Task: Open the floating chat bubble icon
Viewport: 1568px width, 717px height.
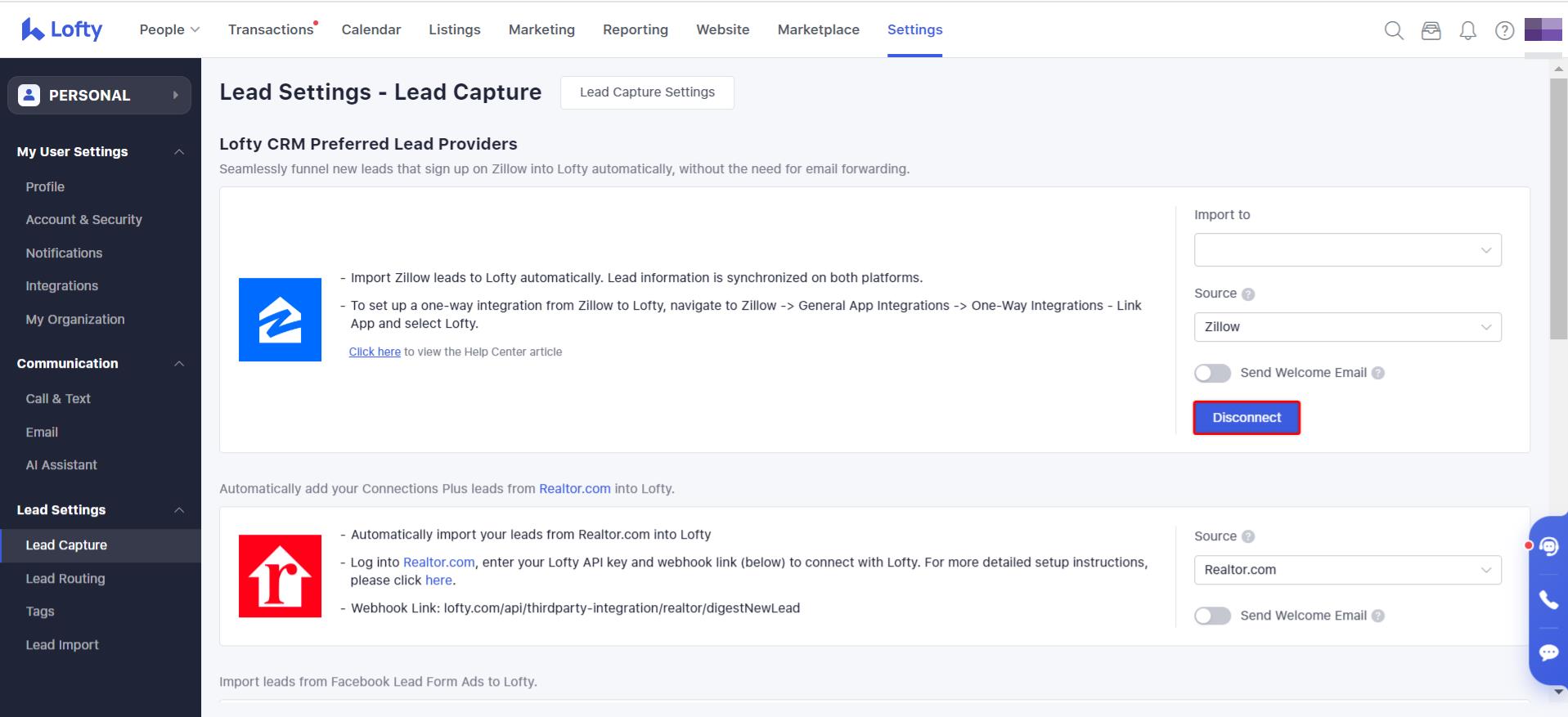Action: click(1548, 652)
